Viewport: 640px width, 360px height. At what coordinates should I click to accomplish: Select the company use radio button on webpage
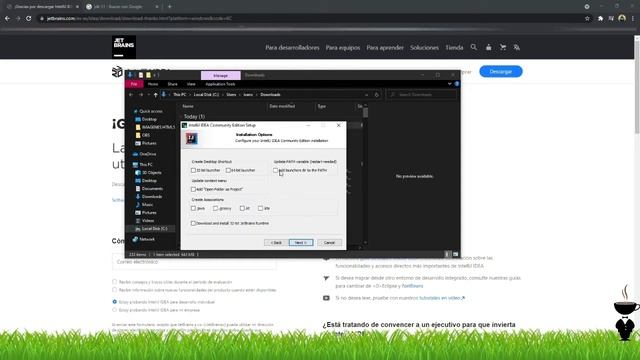(x=114, y=310)
